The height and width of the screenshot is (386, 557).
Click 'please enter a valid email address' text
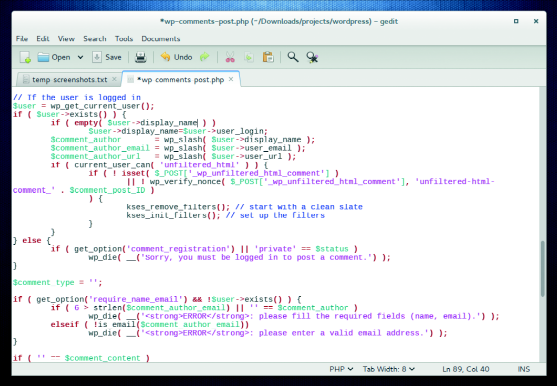(341, 333)
